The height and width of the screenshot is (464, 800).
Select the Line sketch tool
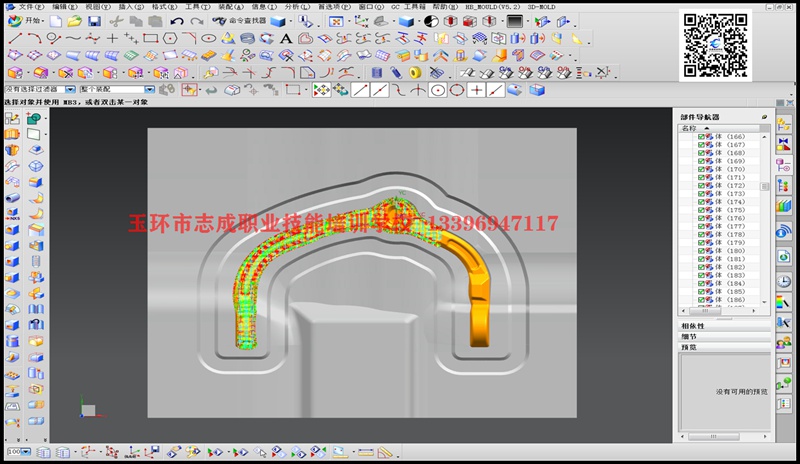tap(15, 38)
